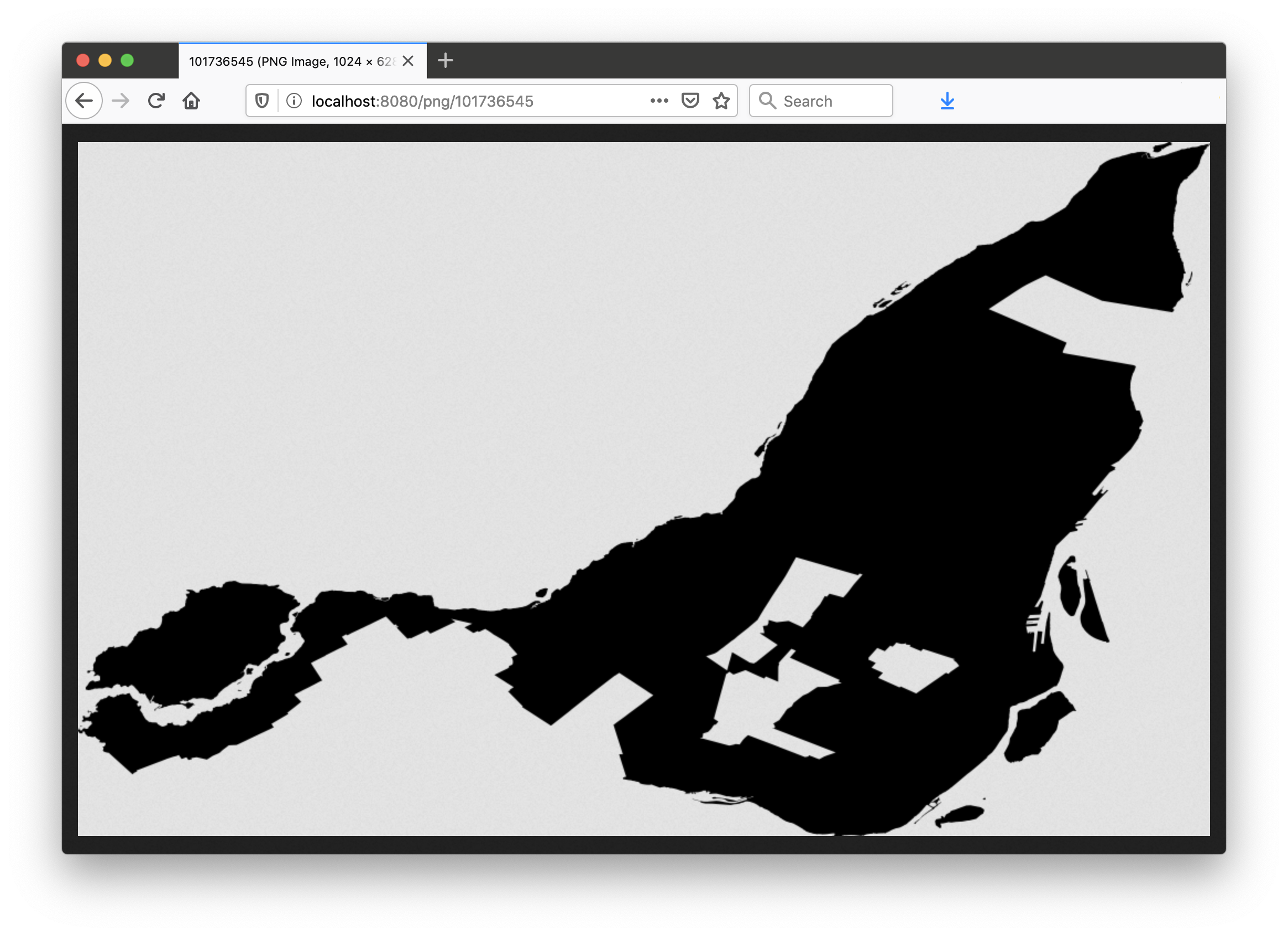Screen dimensions: 1288x936
Task: Open the downloads panel
Action: 947,101
